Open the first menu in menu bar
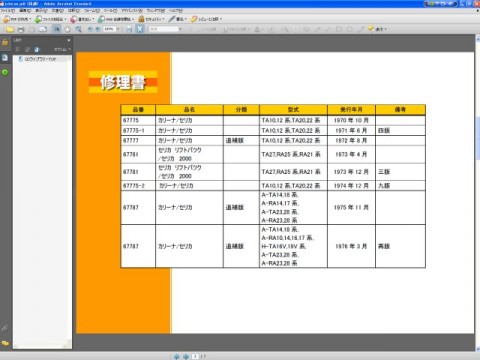The image size is (480, 360). (7, 11)
